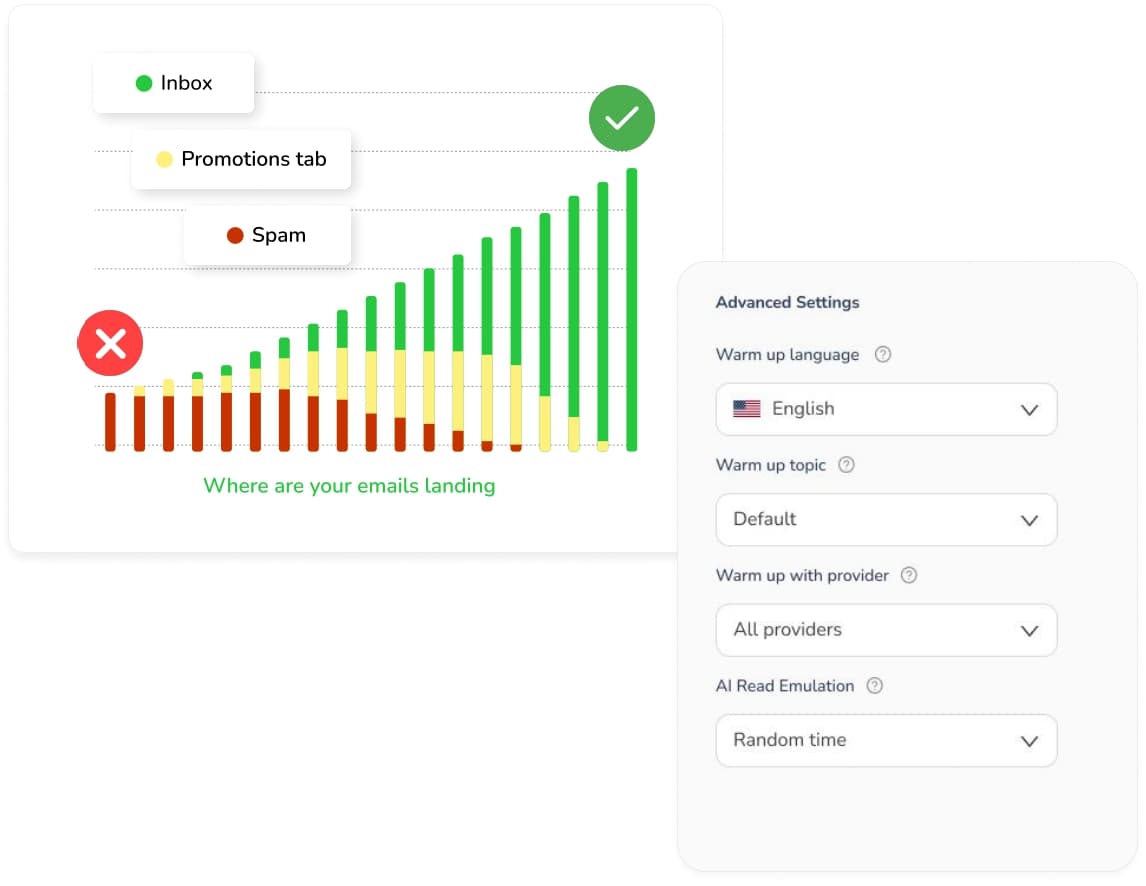Select the Promotions tab legend label
Image resolution: width=1146 pixels, height=886 pixels.
(x=254, y=159)
